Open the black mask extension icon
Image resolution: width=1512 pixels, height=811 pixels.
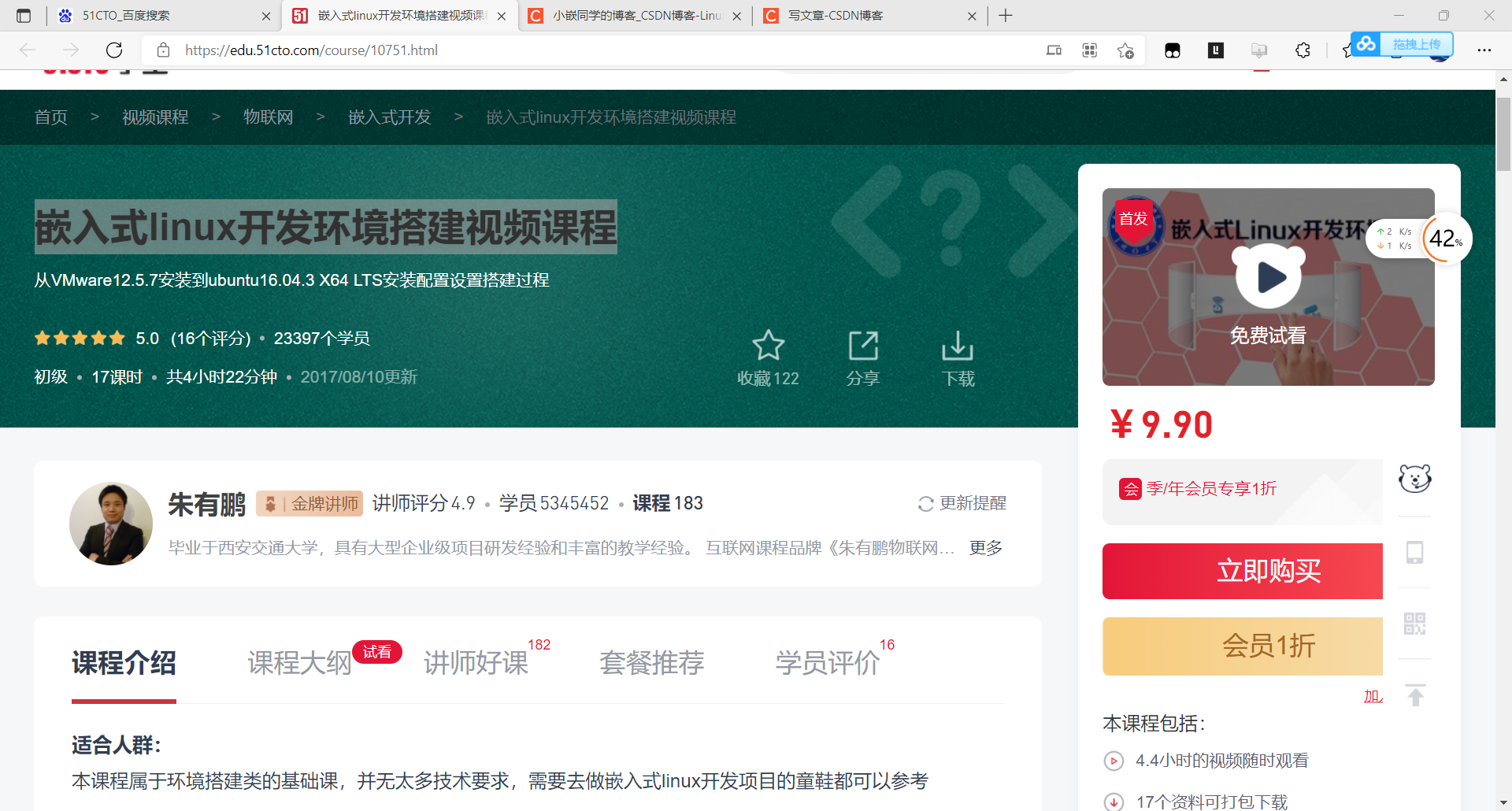(x=1173, y=50)
